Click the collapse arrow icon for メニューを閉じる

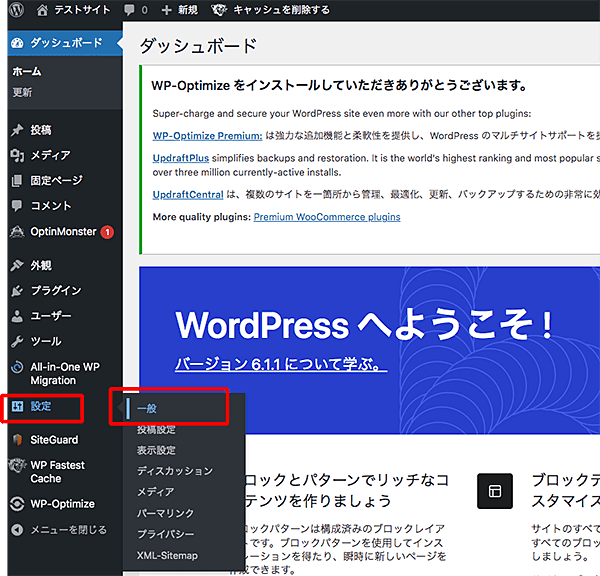point(17,530)
